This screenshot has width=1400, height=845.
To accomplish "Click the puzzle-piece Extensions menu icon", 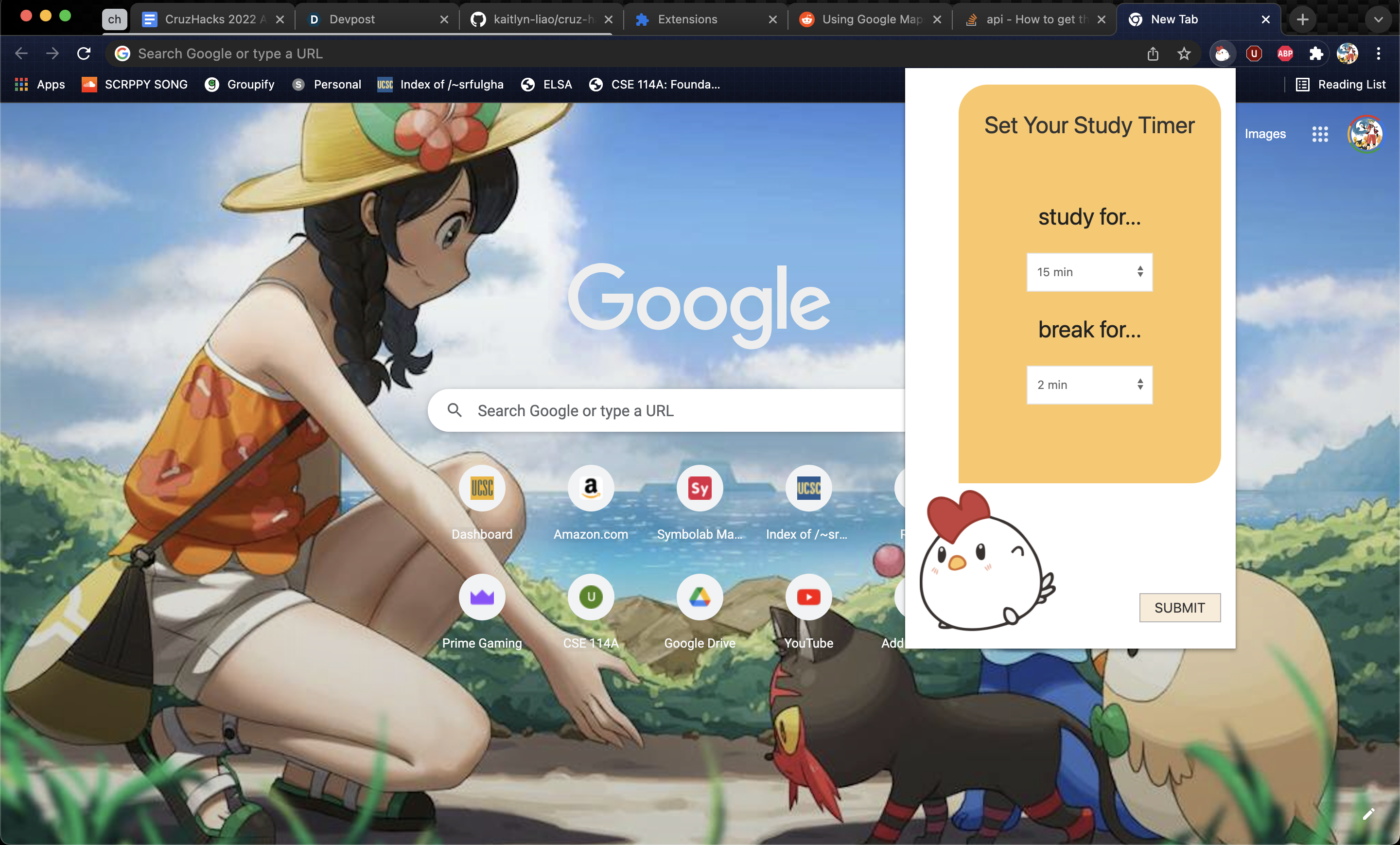I will tap(1316, 54).
